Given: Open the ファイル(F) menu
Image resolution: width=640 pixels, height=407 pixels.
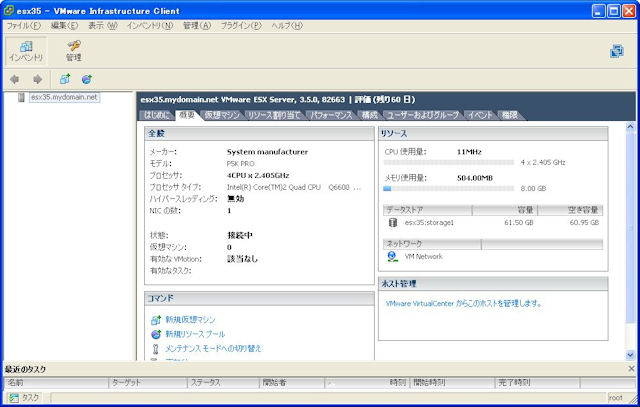Looking at the screenshot, I should (x=24, y=25).
